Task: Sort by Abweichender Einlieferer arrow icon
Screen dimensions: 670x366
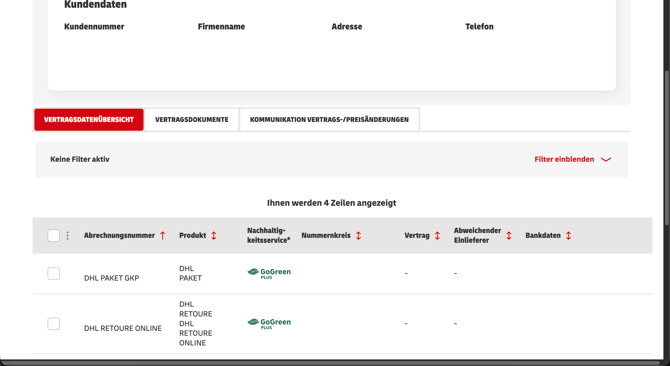Action: pos(508,235)
